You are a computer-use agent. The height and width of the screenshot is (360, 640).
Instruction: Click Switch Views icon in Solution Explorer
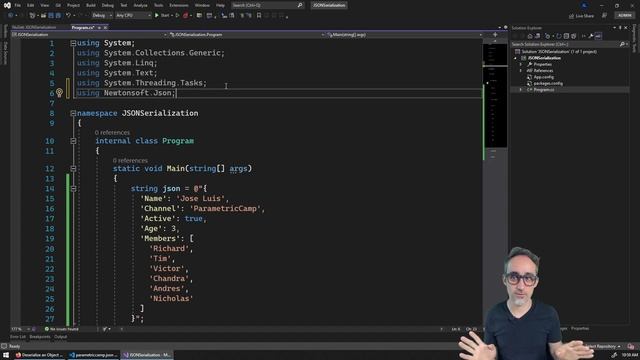pos(538,36)
